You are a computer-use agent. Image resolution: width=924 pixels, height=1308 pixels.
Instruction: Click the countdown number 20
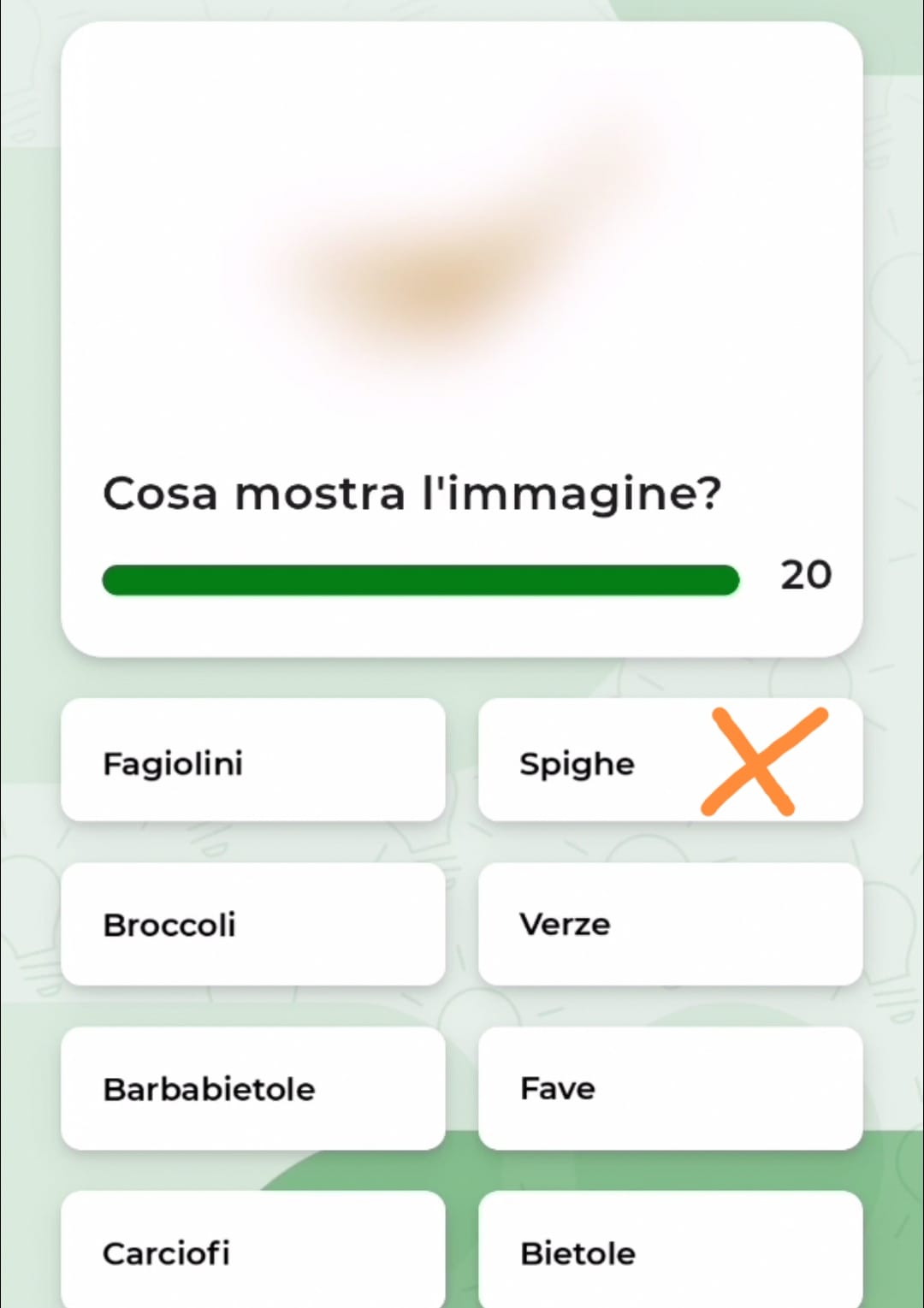(805, 575)
